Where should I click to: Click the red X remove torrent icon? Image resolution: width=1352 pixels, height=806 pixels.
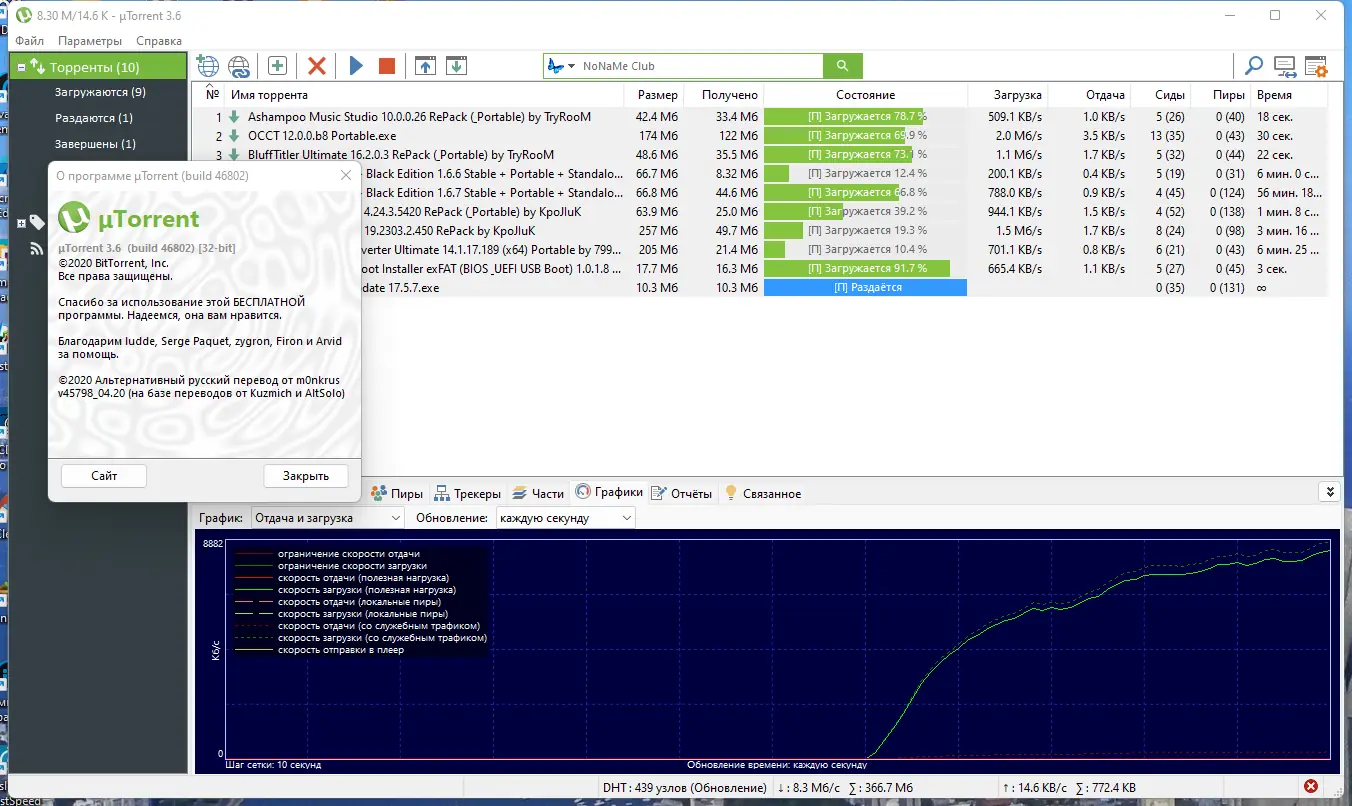(x=317, y=66)
